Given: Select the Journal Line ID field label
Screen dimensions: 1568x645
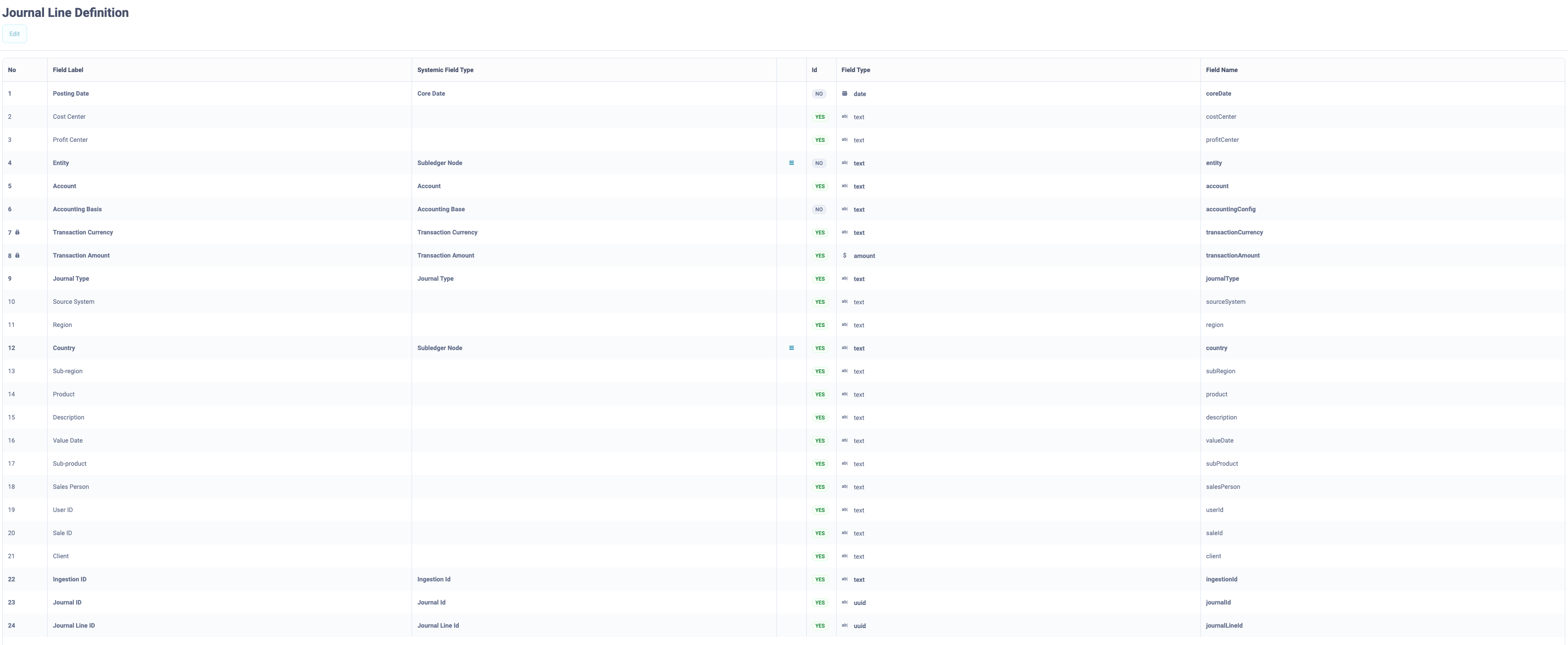Looking at the screenshot, I should coord(74,625).
